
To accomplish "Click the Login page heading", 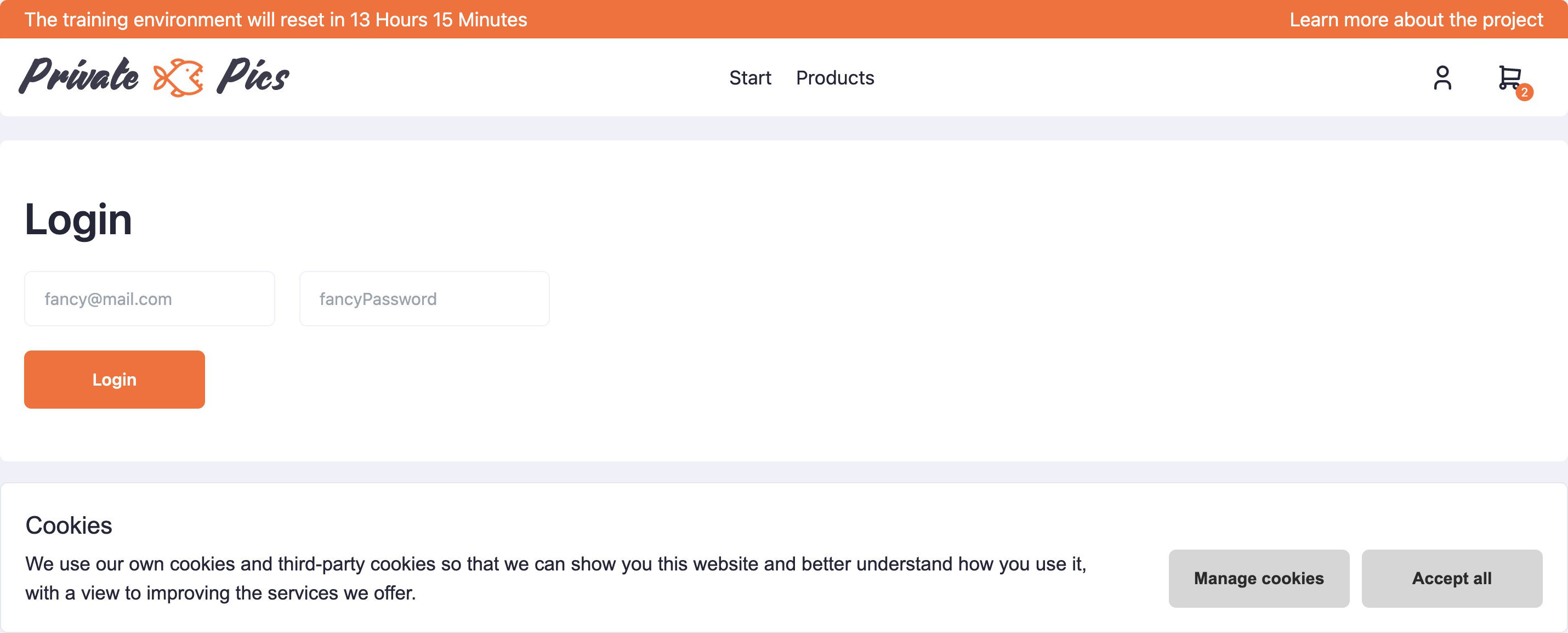I will (78, 220).
